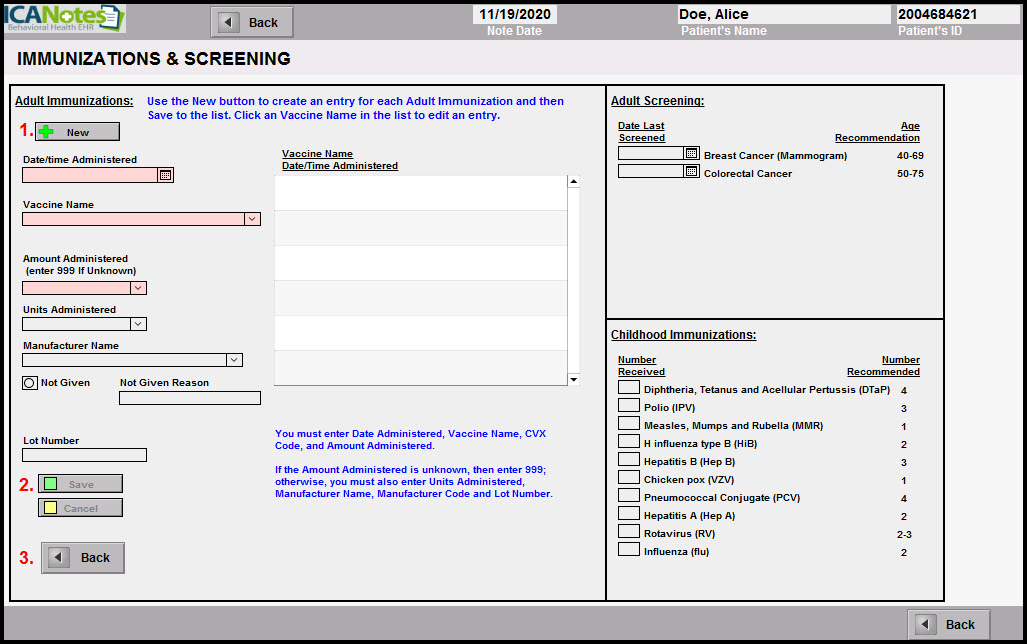Open calendar for Colorectal Cancer screening date
The image size is (1027, 644).
(691, 172)
